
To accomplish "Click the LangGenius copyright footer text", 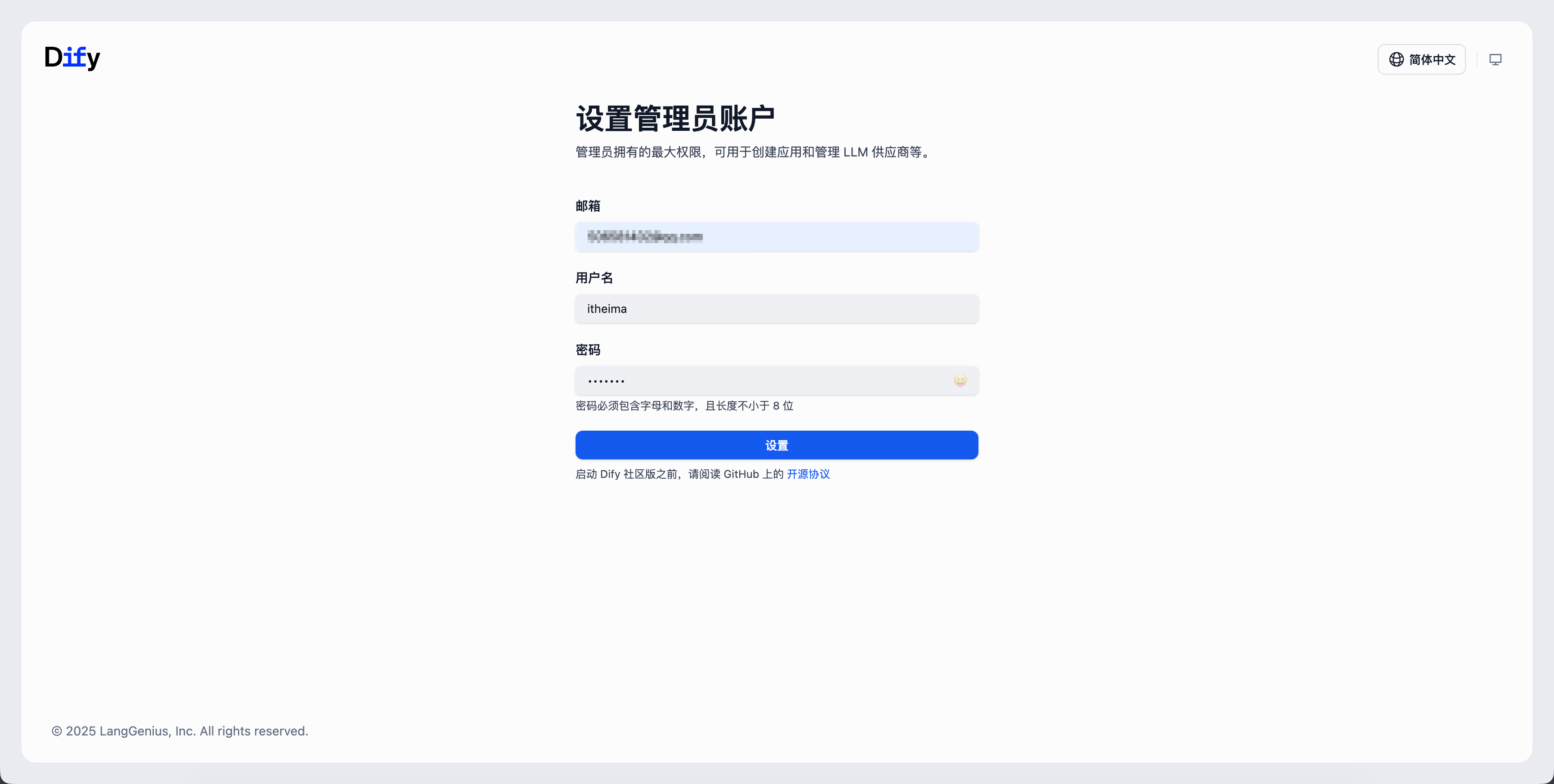I will pyautogui.click(x=180, y=731).
